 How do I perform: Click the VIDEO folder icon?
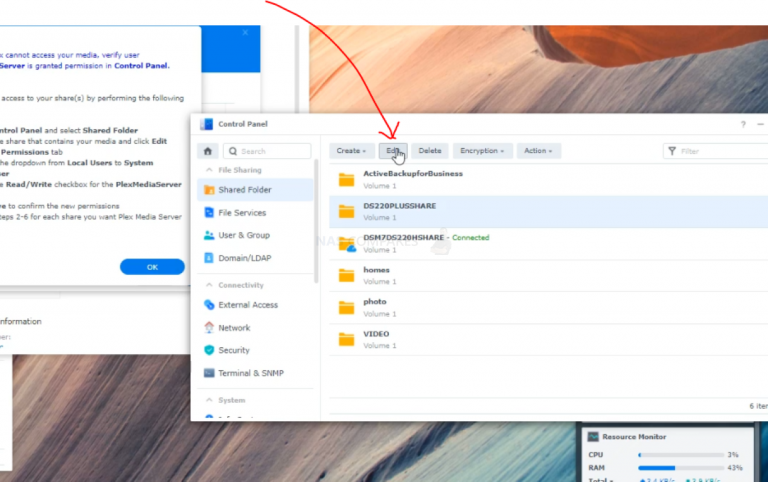(x=346, y=339)
